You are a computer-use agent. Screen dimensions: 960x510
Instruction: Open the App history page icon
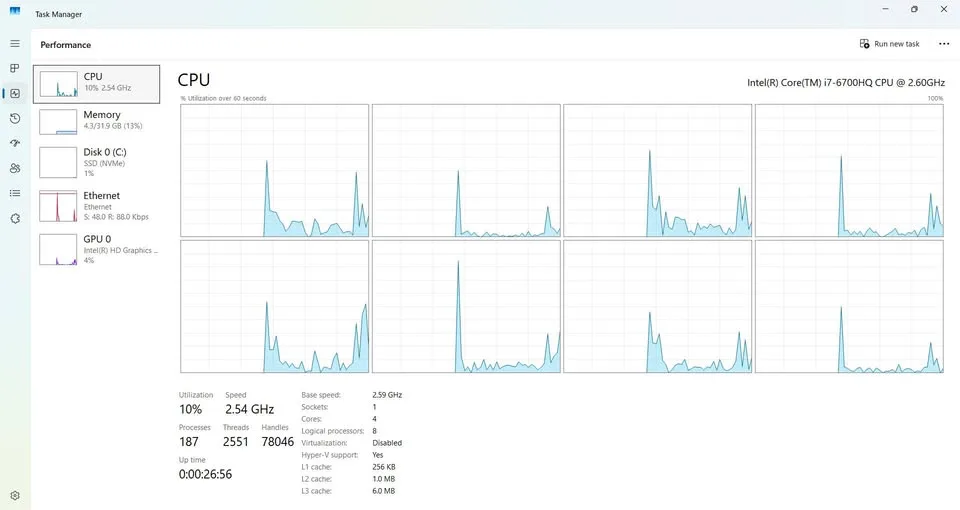[15, 119]
